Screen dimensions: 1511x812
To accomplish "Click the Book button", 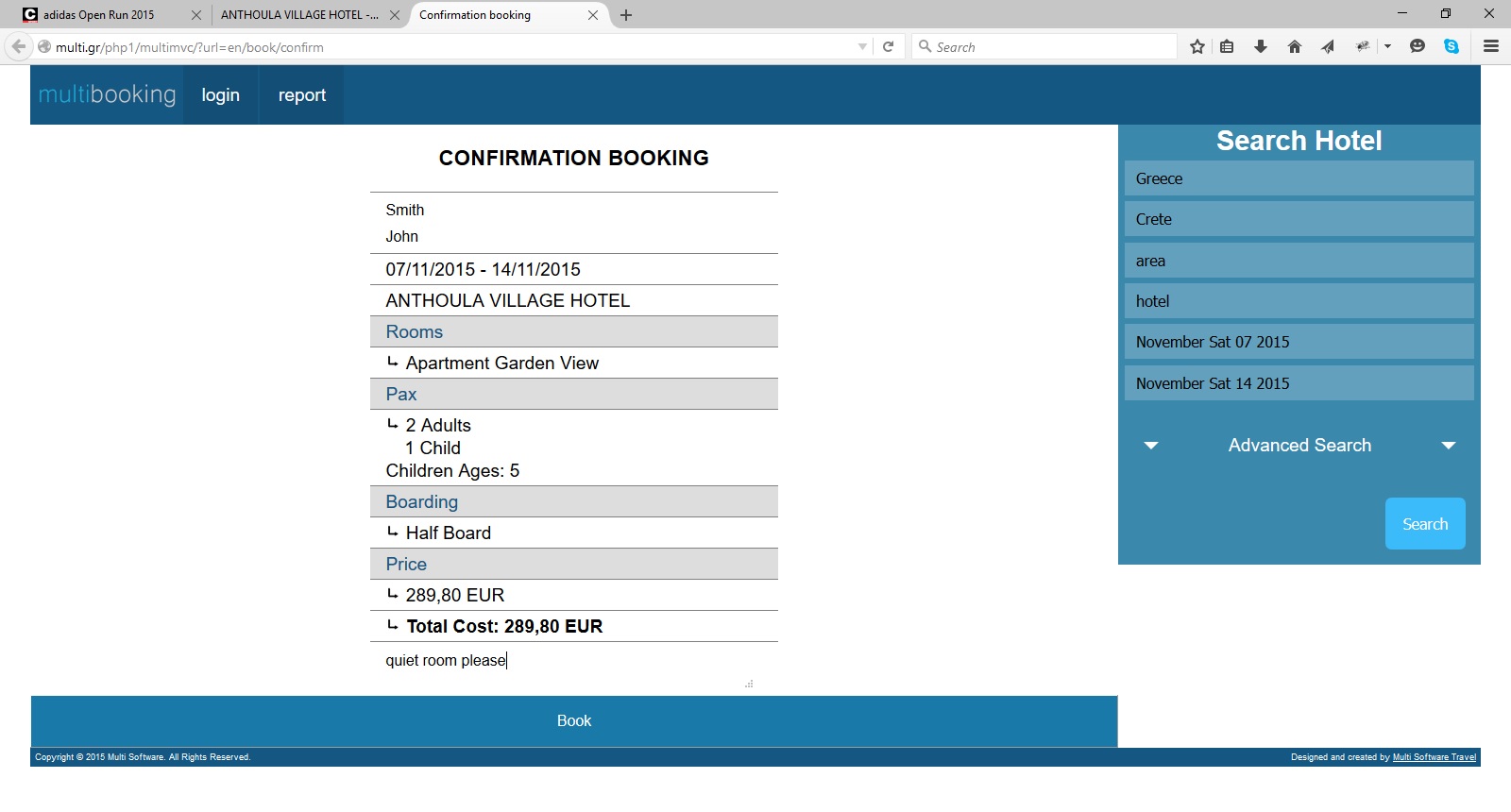I will [574, 721].
